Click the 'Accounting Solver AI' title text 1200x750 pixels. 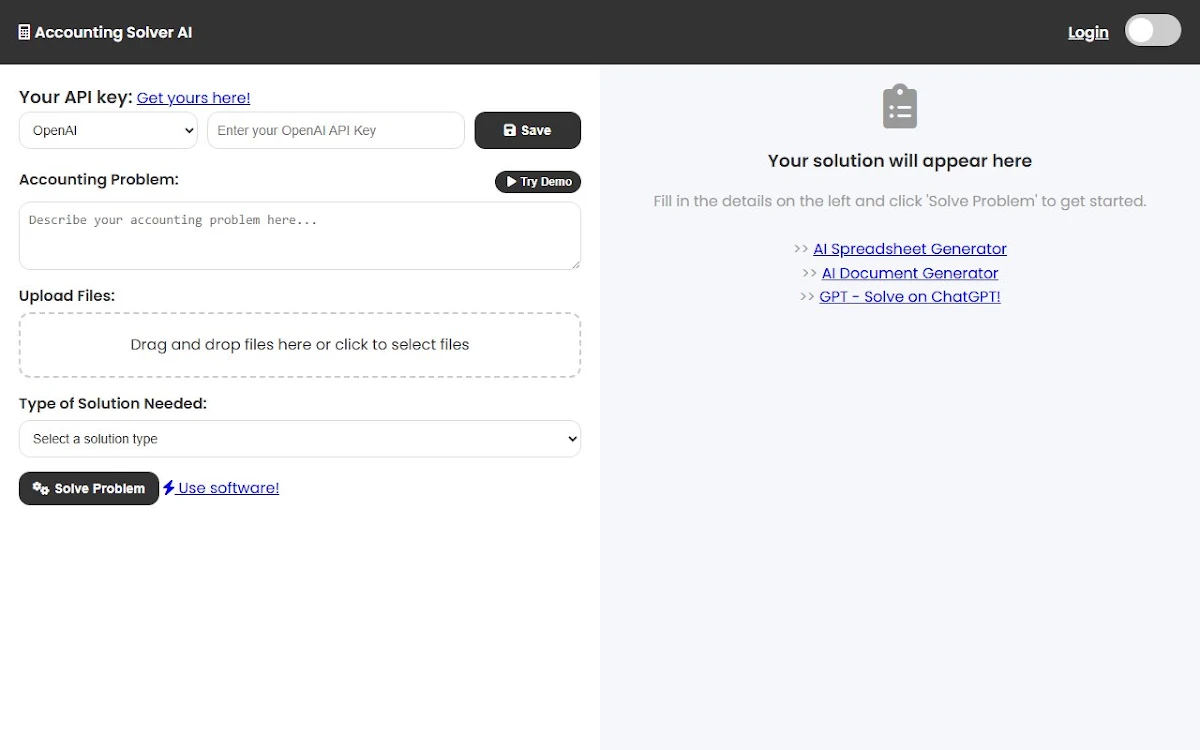113,32
